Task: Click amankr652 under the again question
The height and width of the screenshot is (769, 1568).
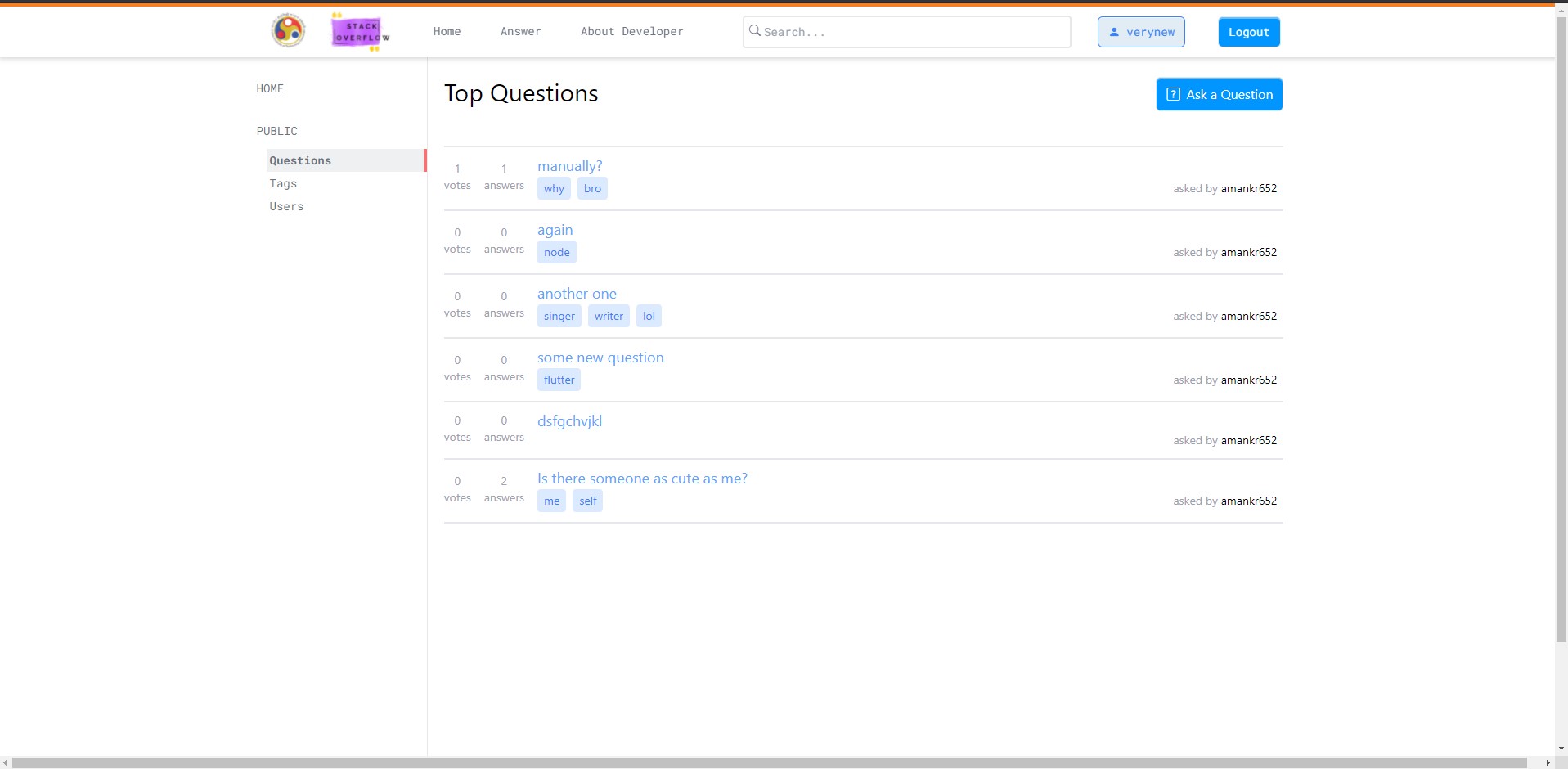Action: point(1248,252)
